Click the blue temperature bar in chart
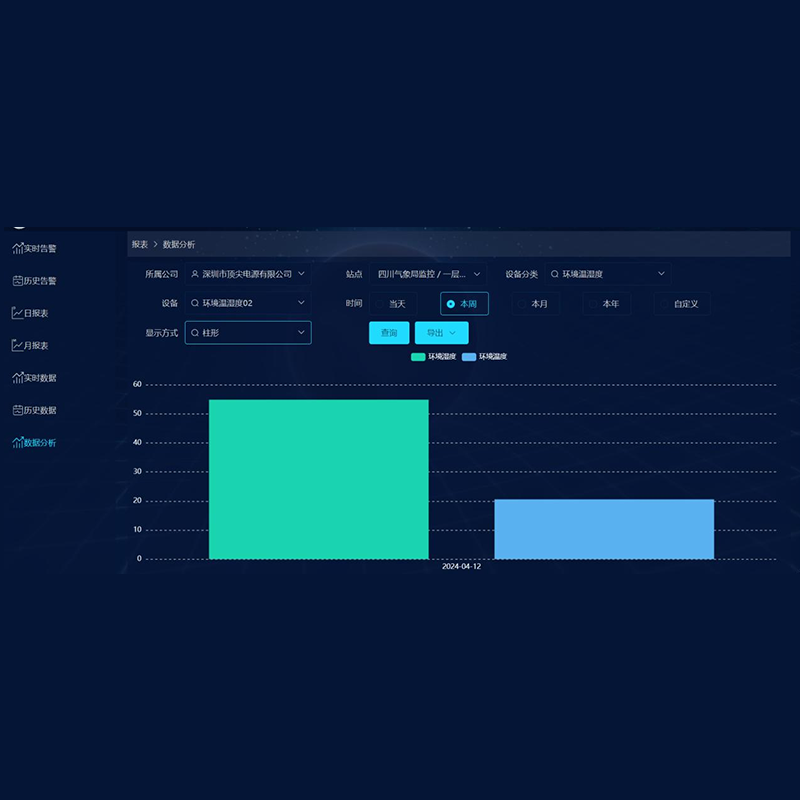 coord(604,529)
